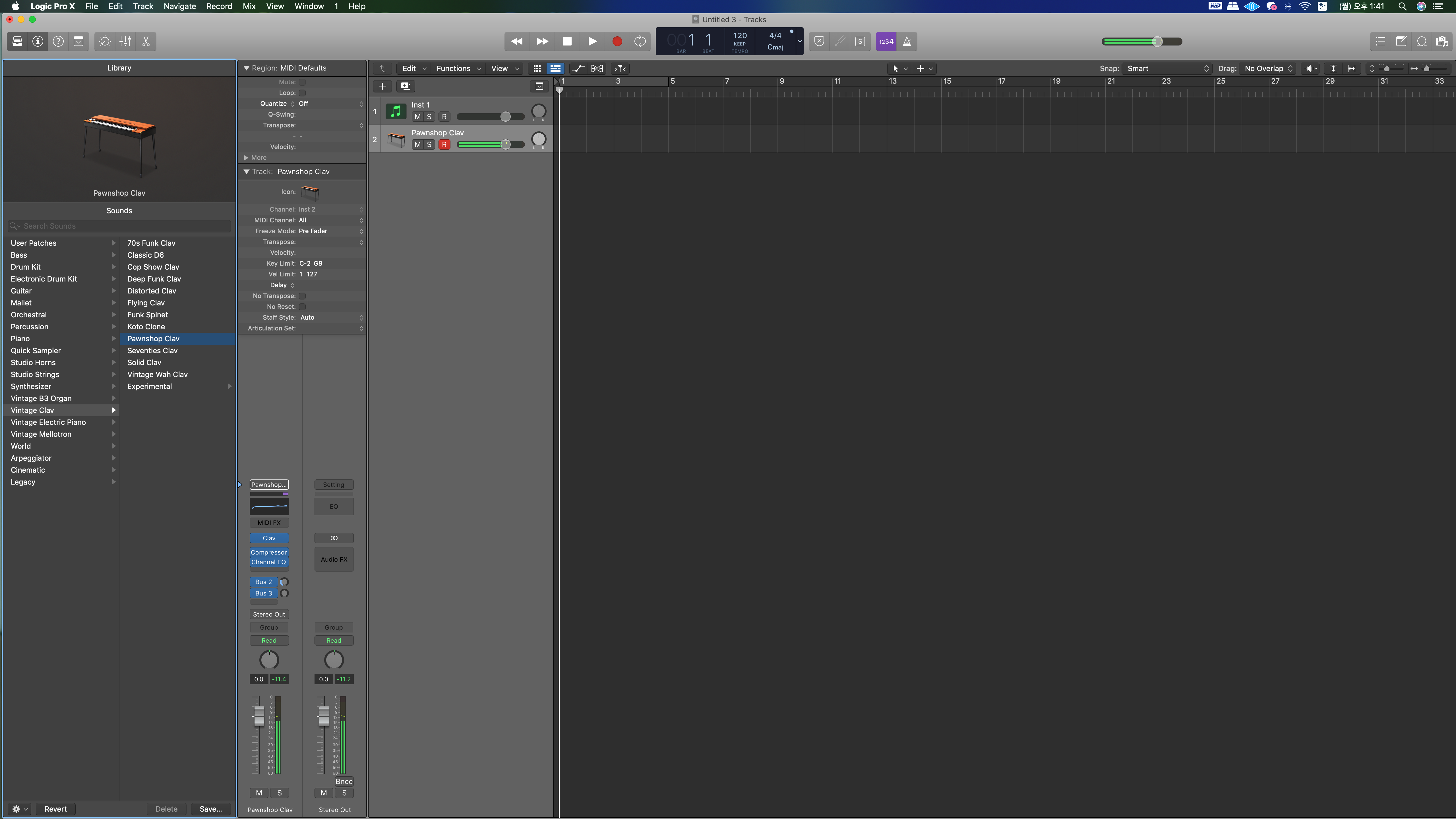Open the Mixer from control bar

(125, 41)
